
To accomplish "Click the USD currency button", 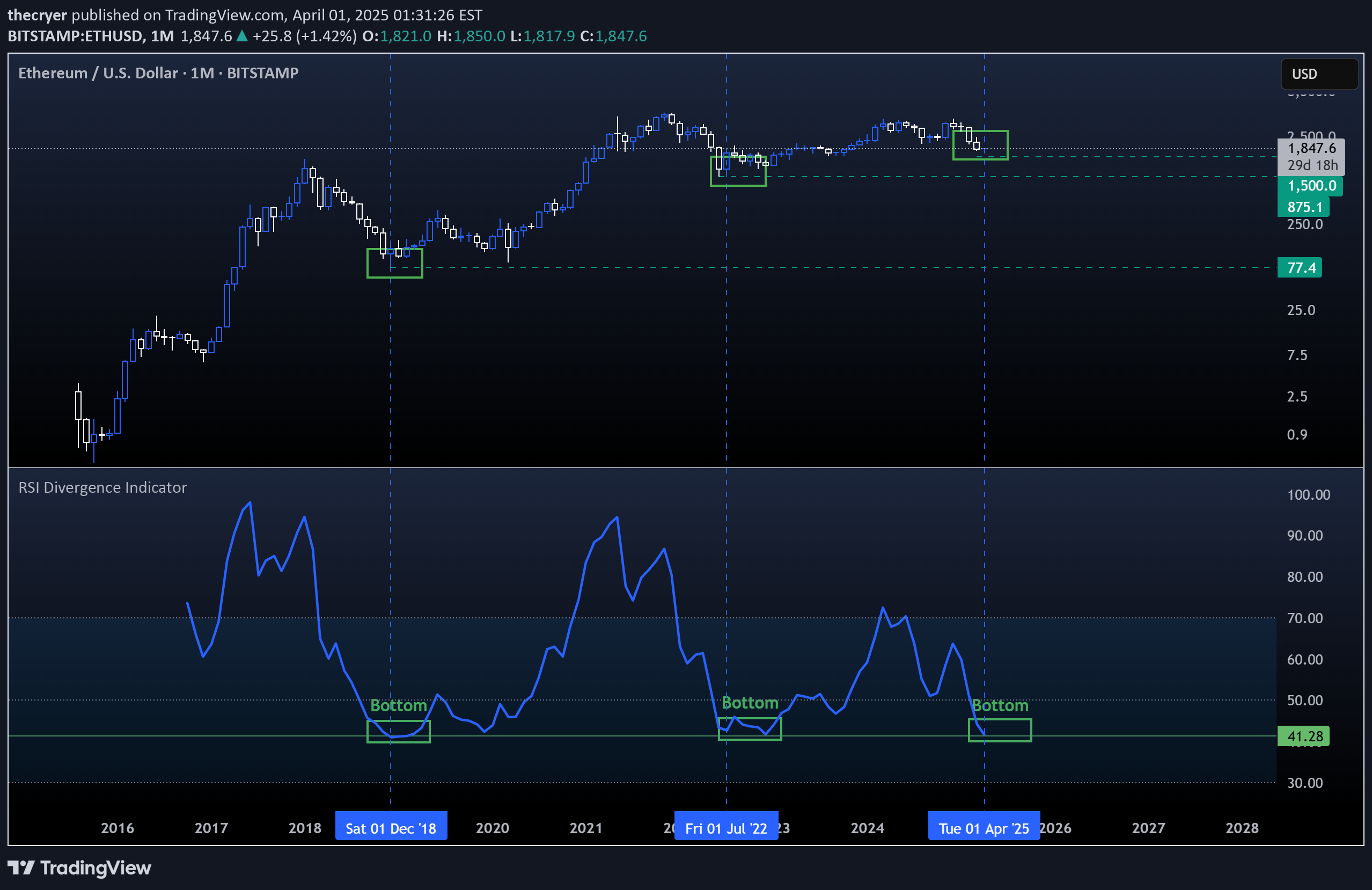I will [x=1319, y=74].
